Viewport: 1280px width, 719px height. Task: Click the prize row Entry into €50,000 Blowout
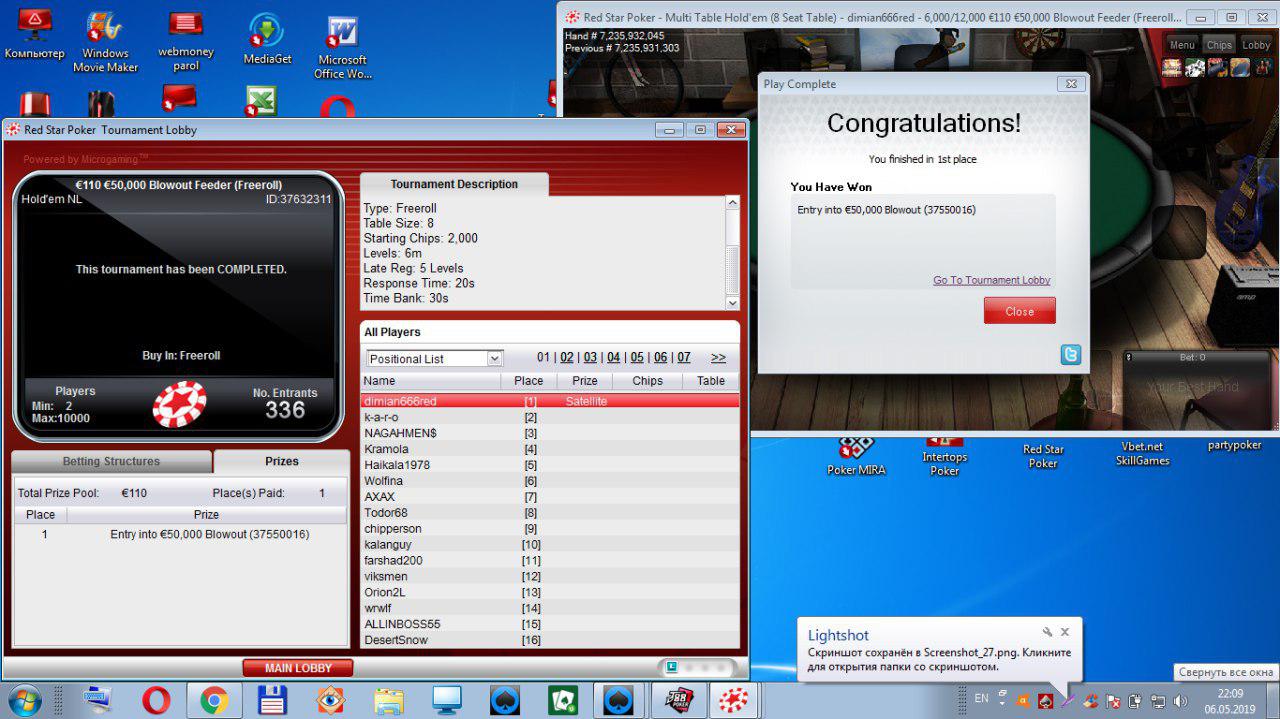[x=180, y=535]
